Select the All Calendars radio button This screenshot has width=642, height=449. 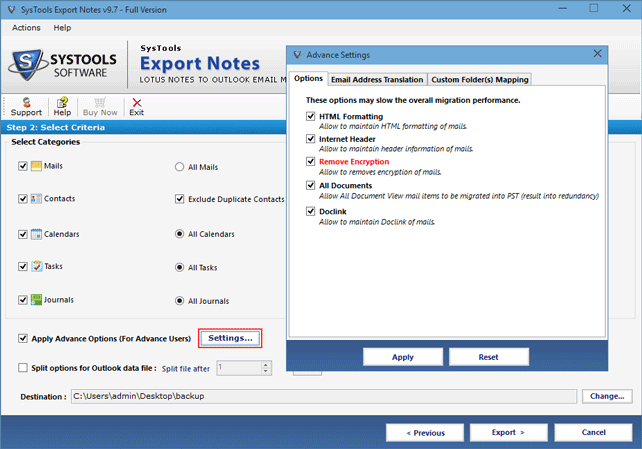pyautogui.click(x=179, y=234)
